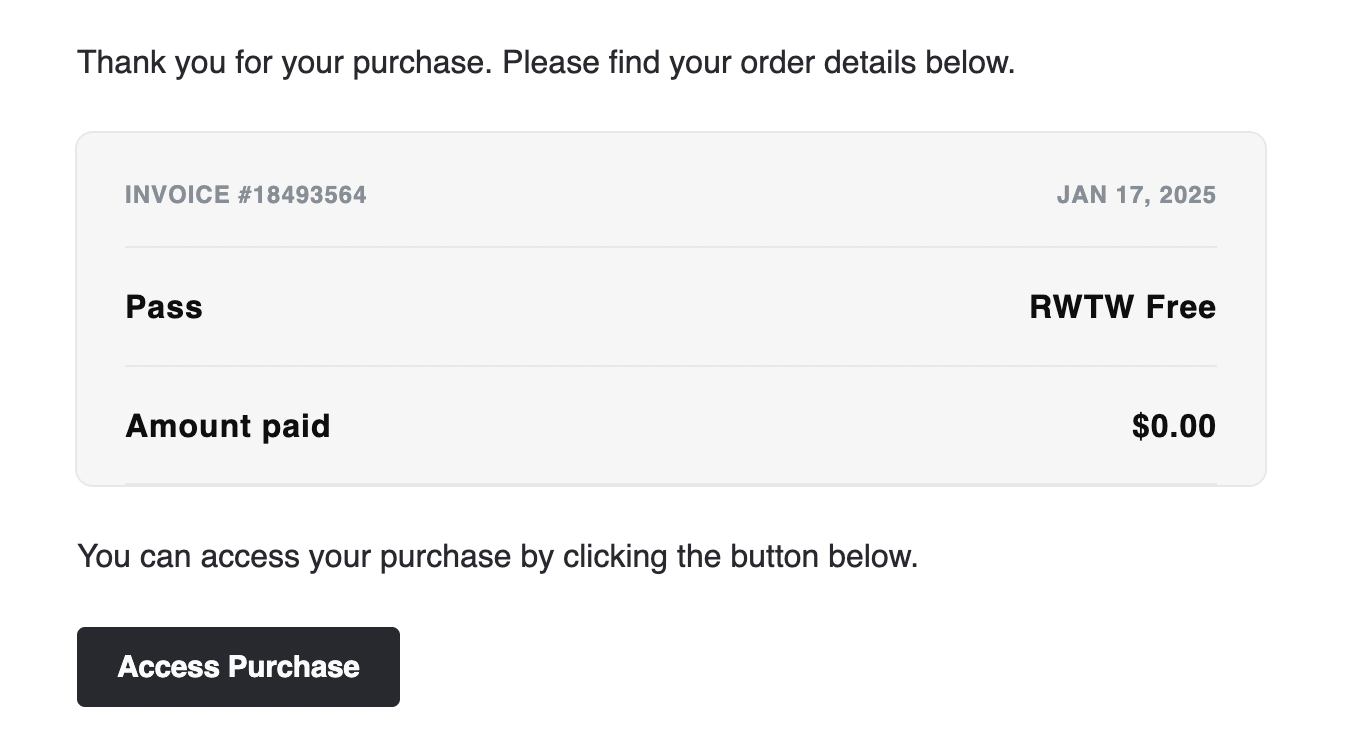
Task: Click the JAN 17, 2025 date
Action: point(1137,195)
